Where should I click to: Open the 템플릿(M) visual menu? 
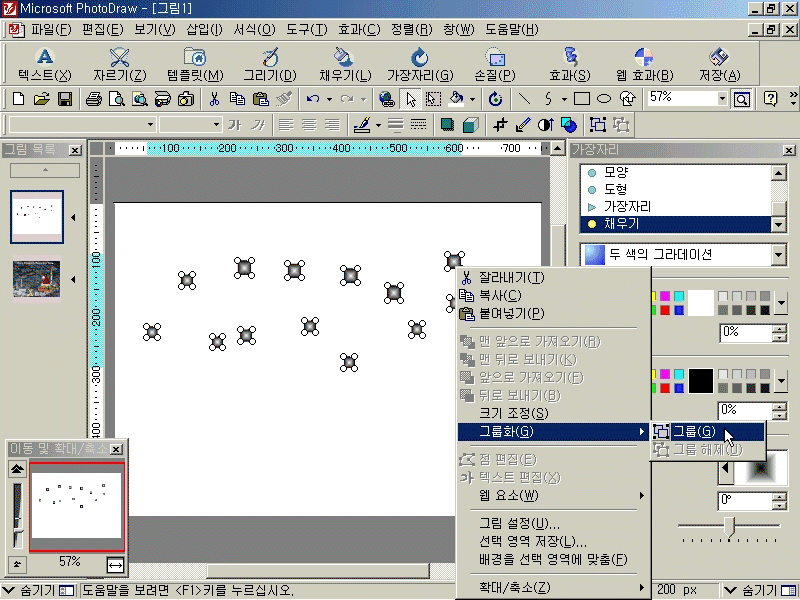click(195, 64)
